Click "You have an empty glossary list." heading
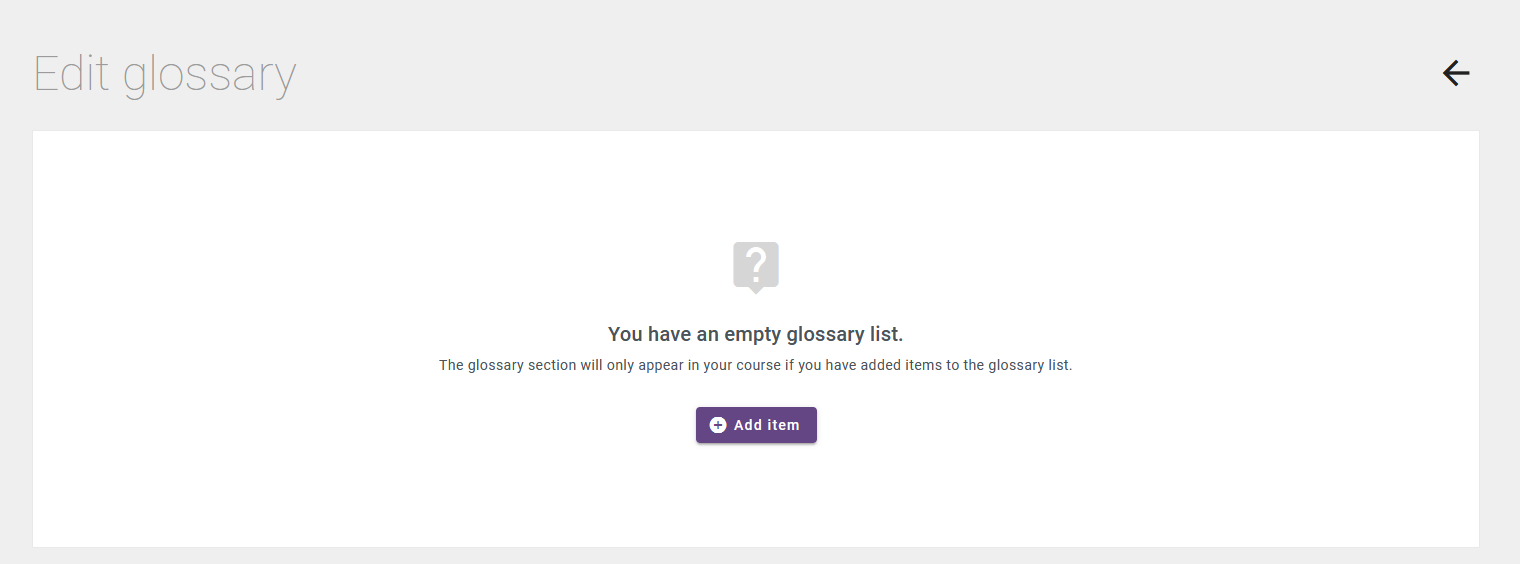This screenshot has width=1520, height=564. pos(756,334)
